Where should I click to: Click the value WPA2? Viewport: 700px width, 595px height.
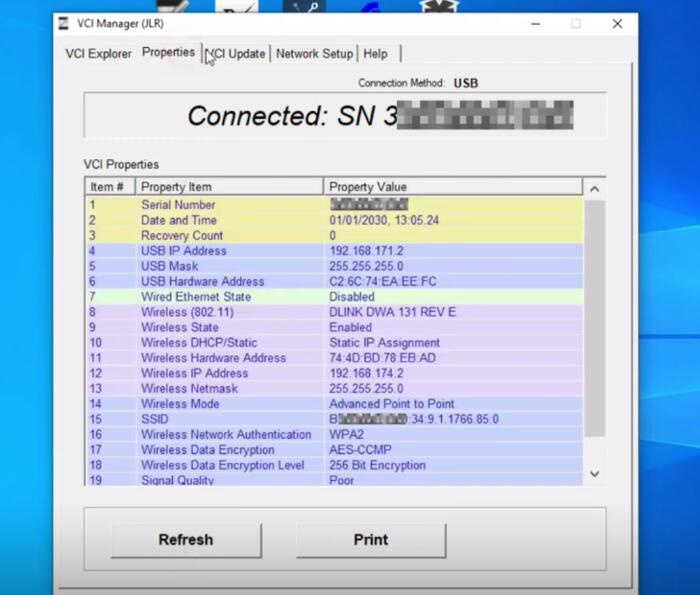tap(346, 434)
